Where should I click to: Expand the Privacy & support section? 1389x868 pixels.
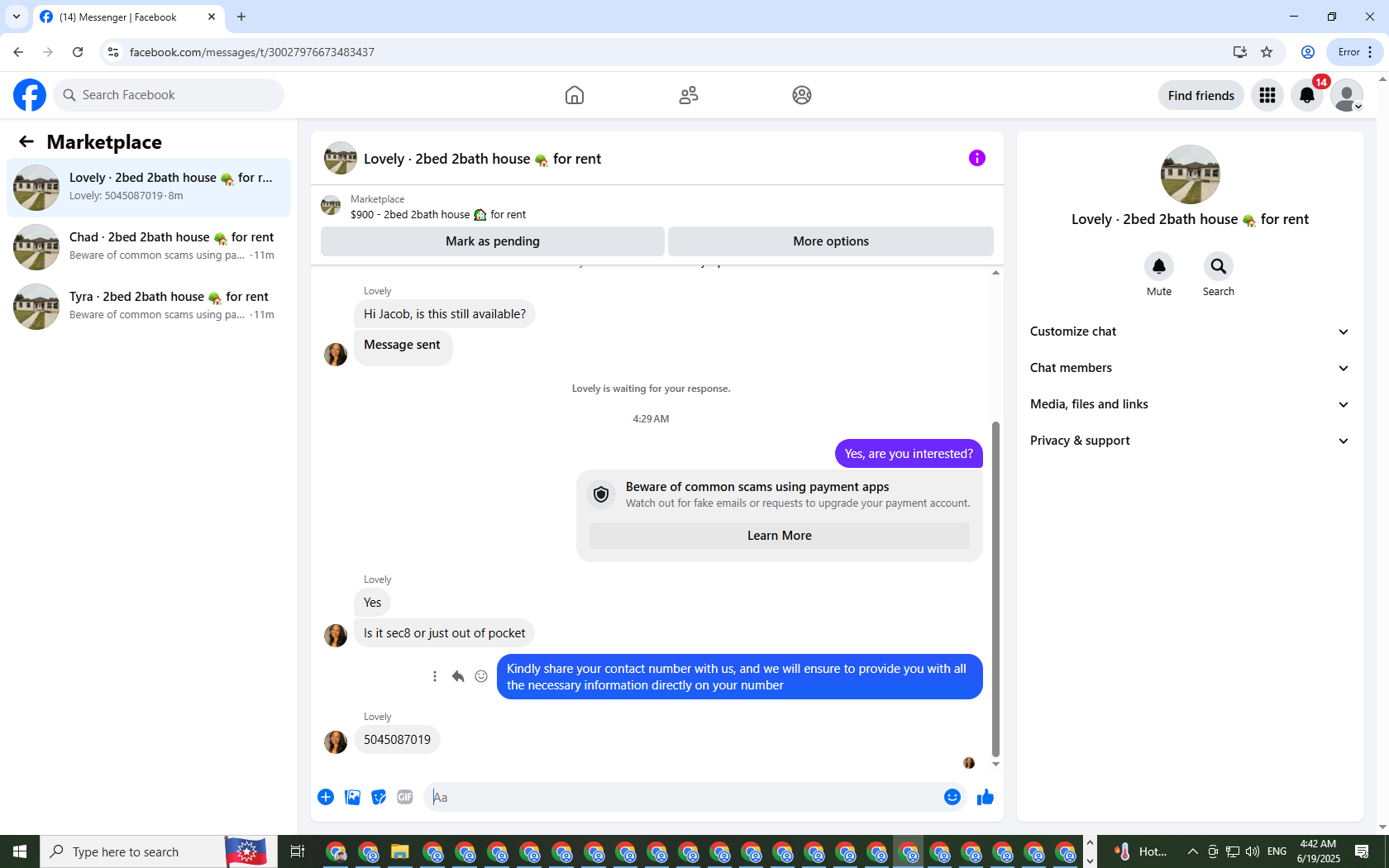tap(1190, 441)
